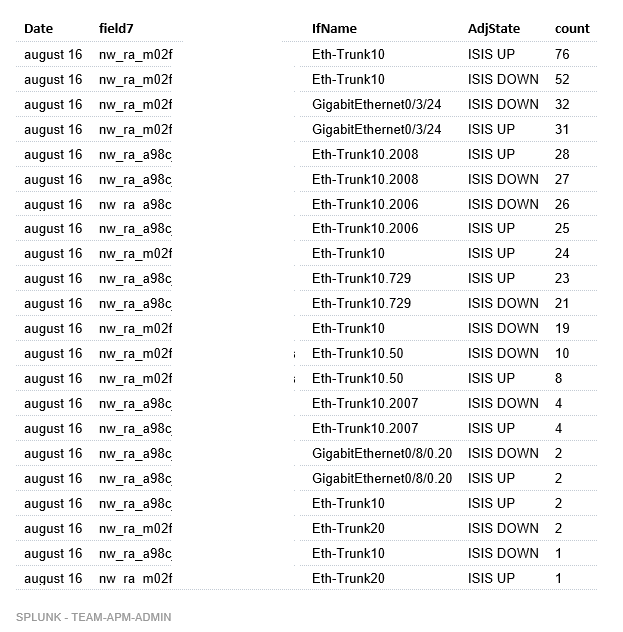Select Eth-Trunk10.729 with ISIS UP state

[361, 279]
